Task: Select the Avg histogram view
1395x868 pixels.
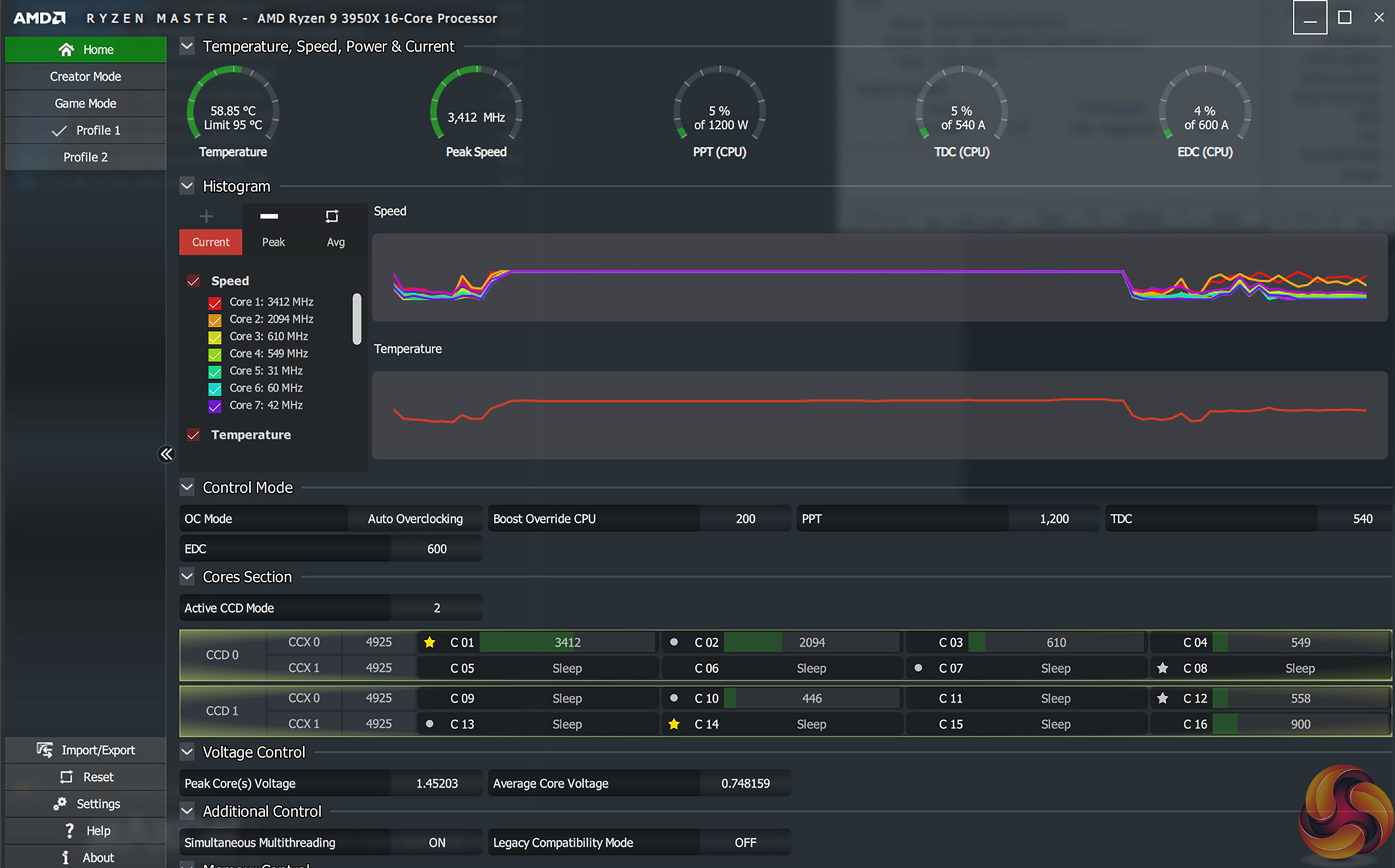Action: [335, 242]
